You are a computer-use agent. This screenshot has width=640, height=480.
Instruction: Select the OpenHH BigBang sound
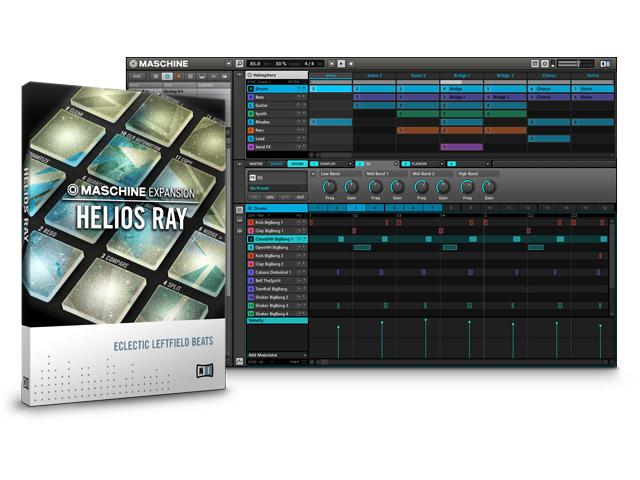(x=277, y=247)
